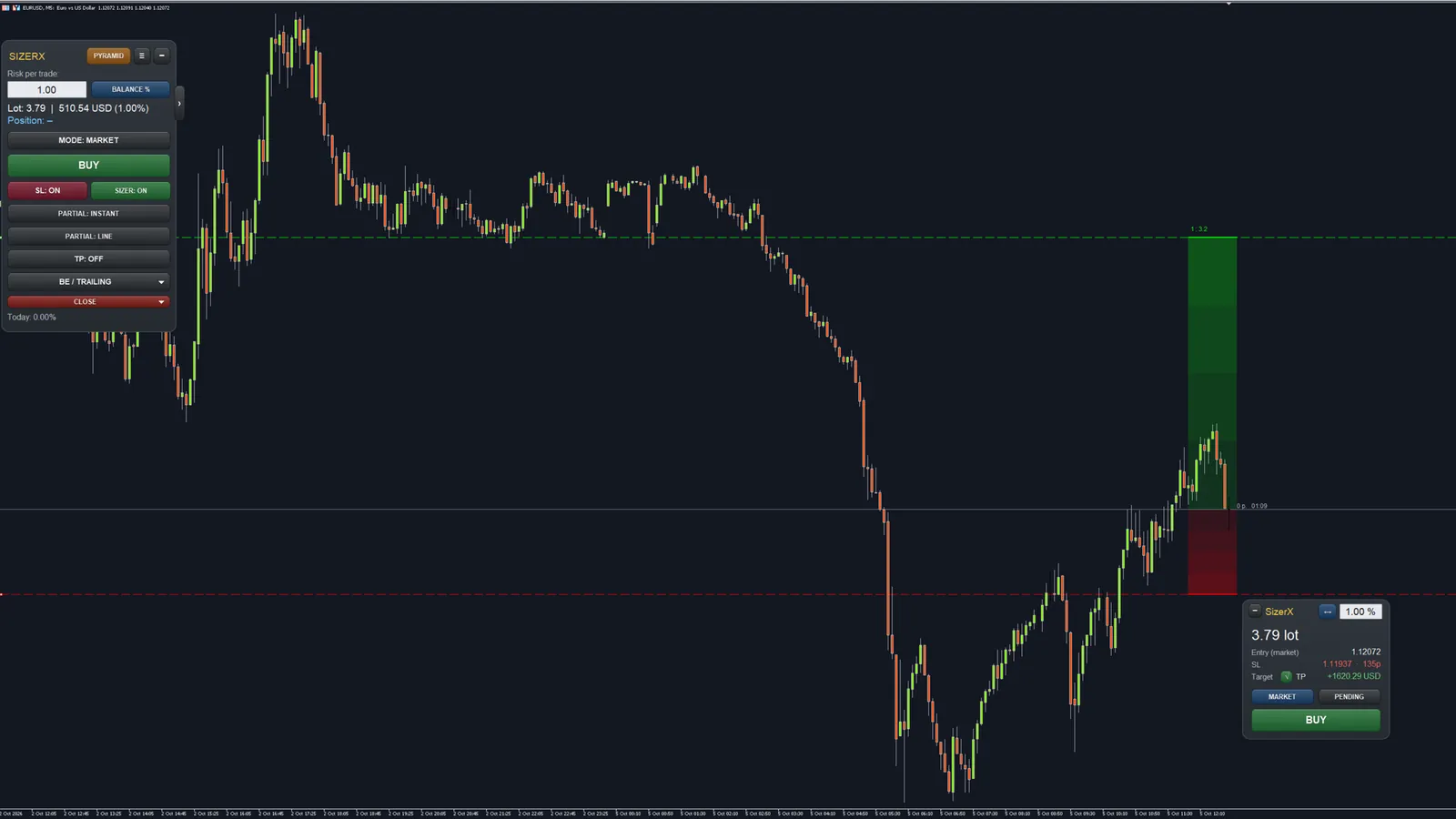1456x819 pixels.
Task: Enable the PYRAMID option
Action: point(108,56)
